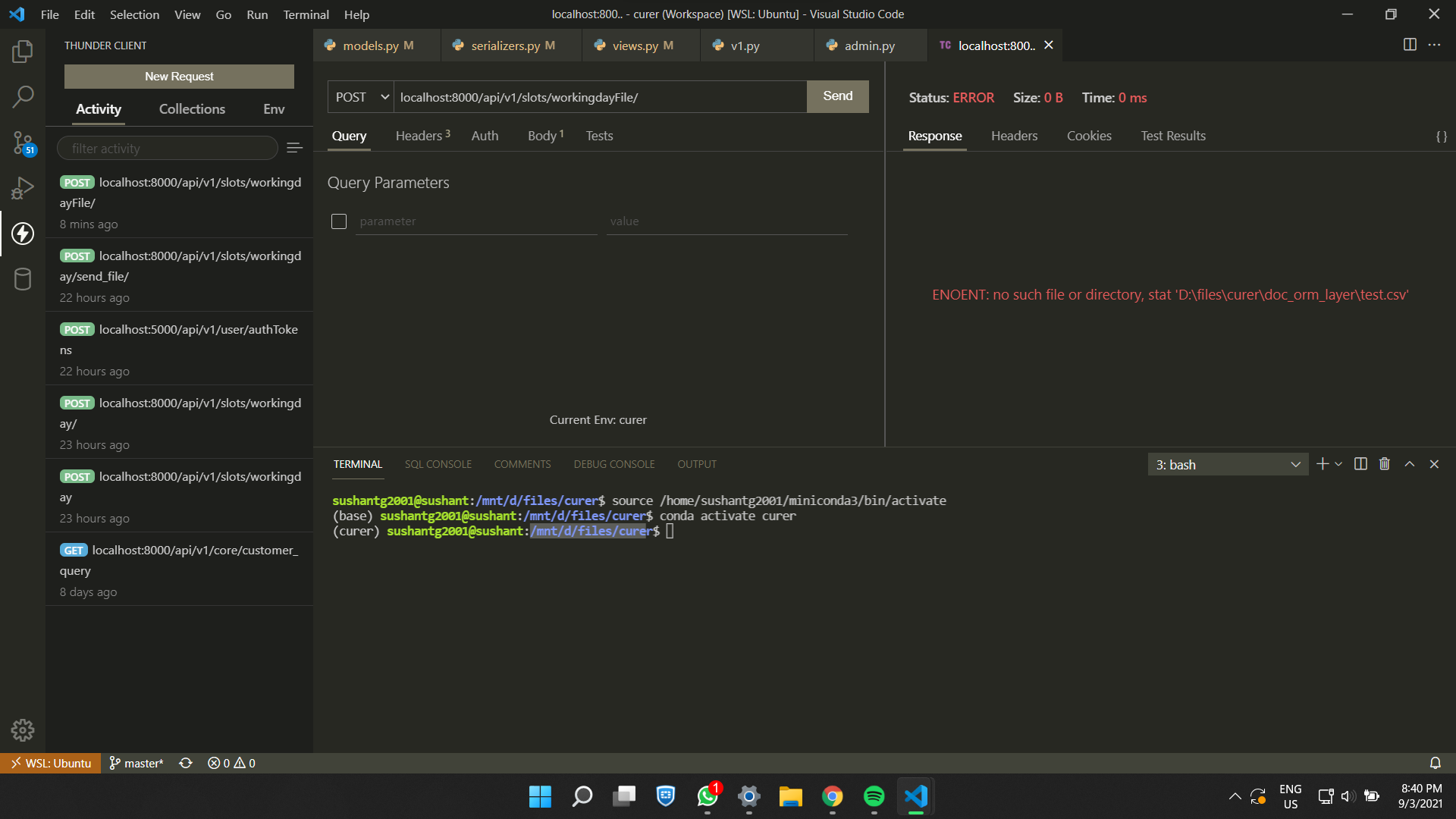1456x819 pixels.
Task: Delete the active terminal with trash icon
Action: click(x=1385, y=463)
